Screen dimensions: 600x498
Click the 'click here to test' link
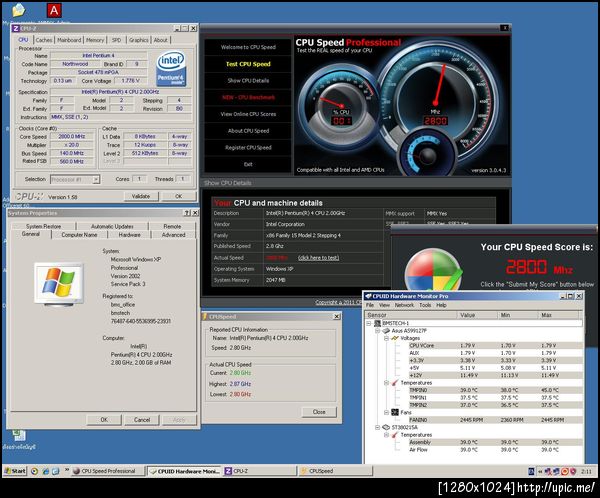click(318, 258)
